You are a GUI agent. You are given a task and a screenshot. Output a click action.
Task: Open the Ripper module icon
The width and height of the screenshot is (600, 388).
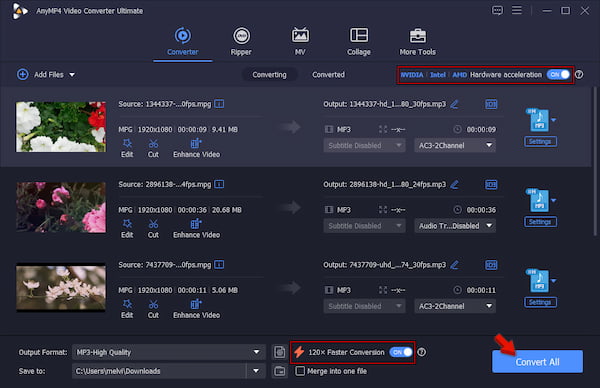click(241, 36)
